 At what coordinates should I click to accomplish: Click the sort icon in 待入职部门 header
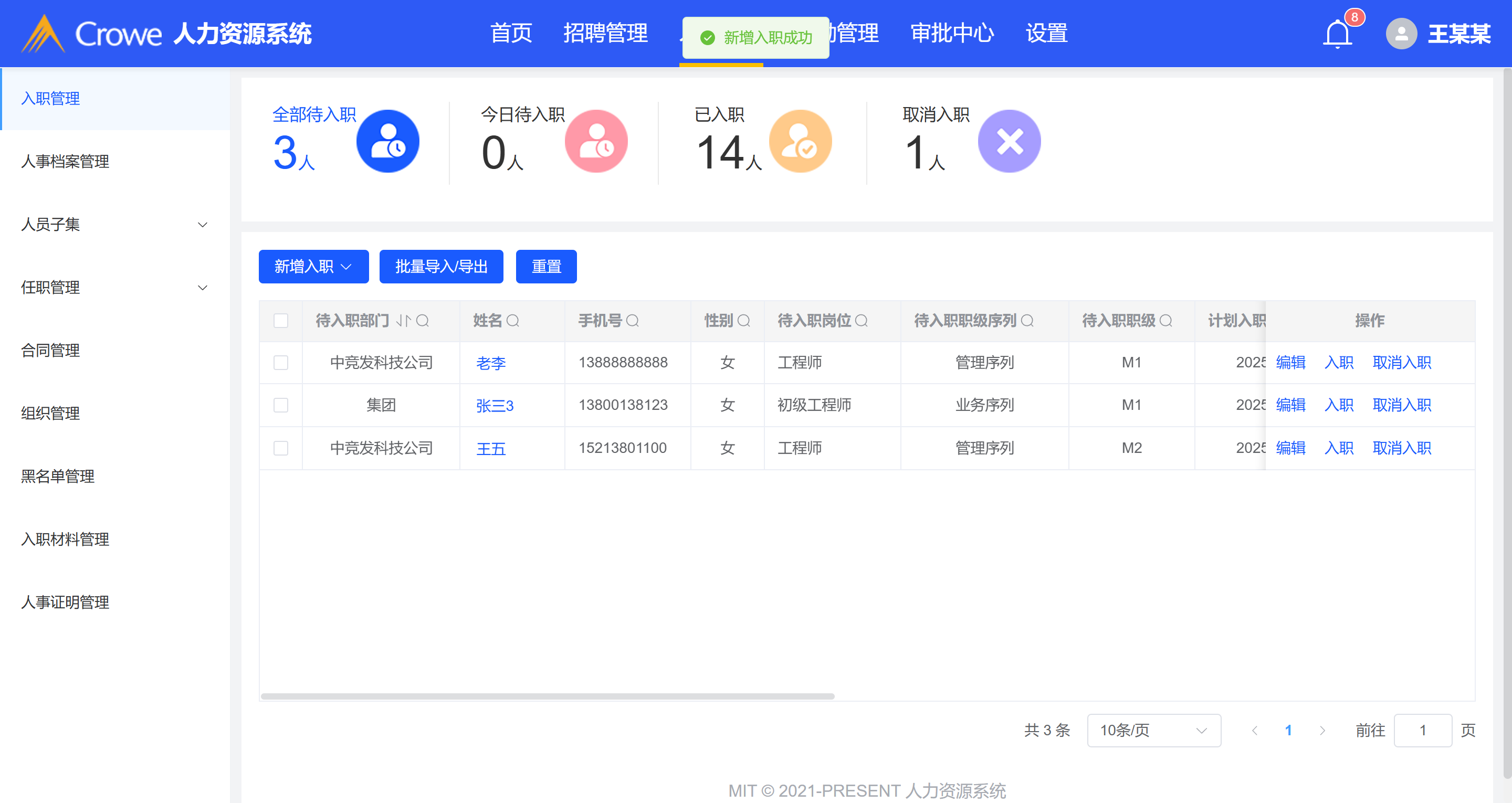[x=403, y=321]
